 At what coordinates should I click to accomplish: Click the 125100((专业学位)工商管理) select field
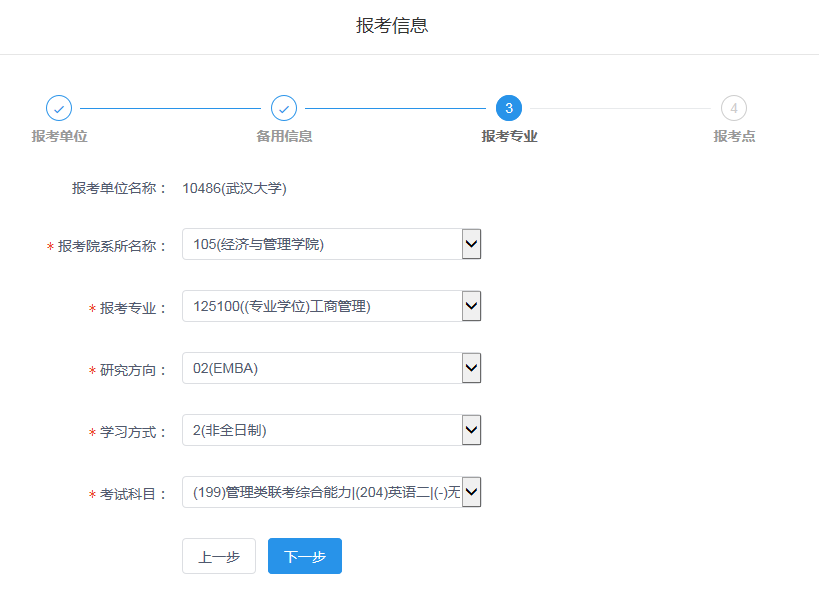(331, 306)
